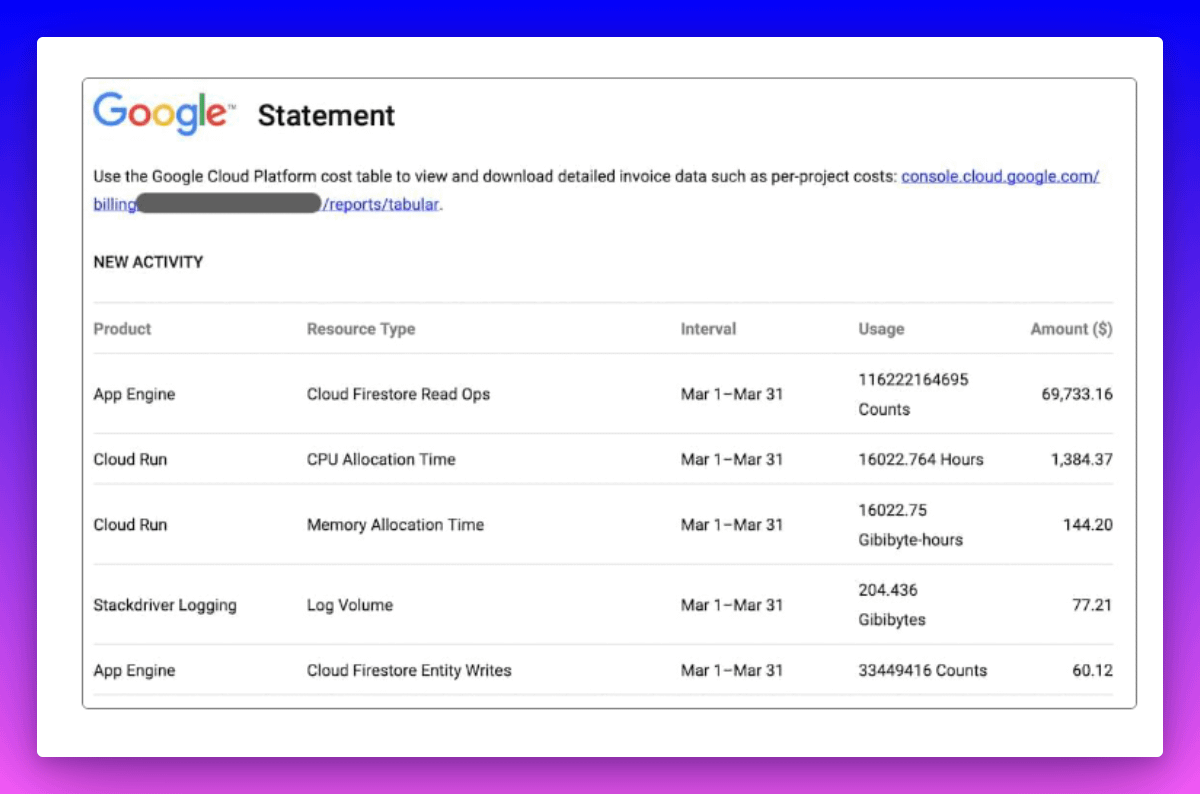1200x794 pixels.
Task: Click Cloud Firestore Entity Writes cell
Action: (409, 671)
